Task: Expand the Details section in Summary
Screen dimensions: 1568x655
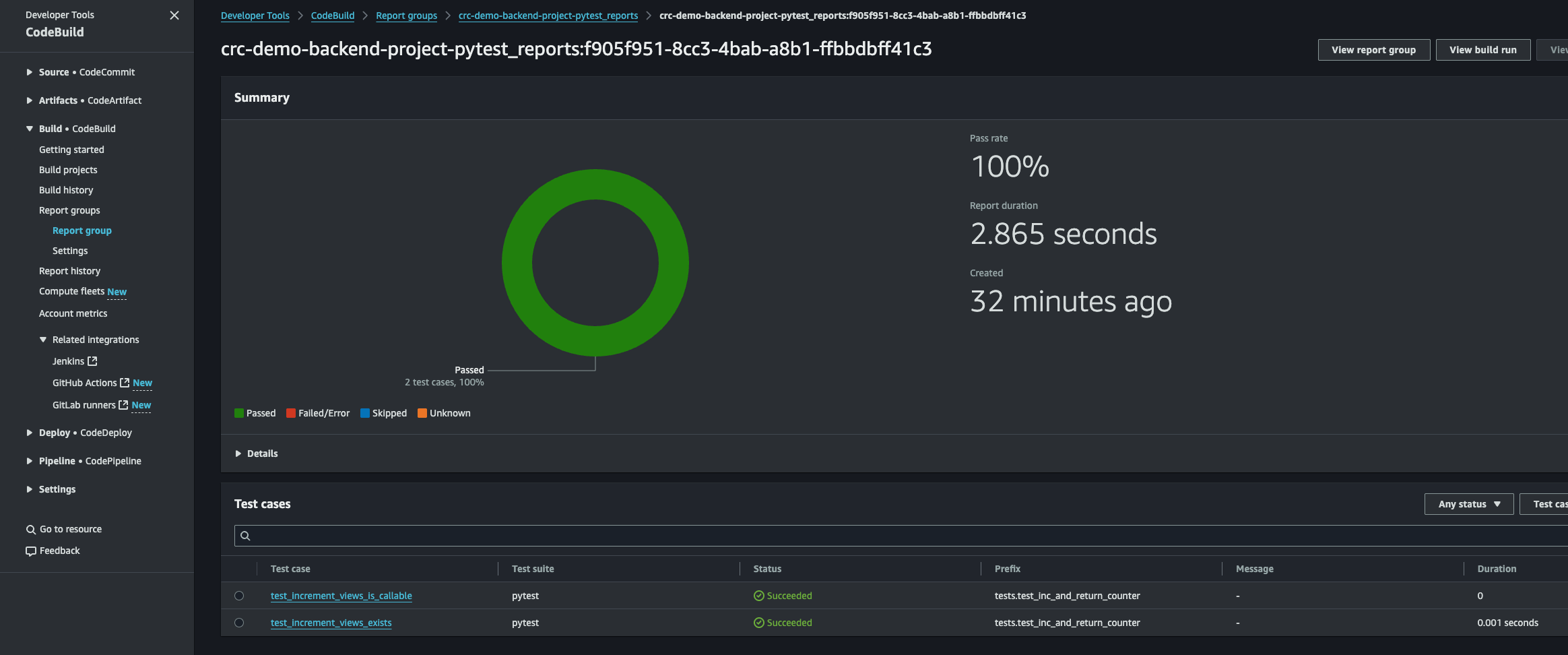Action: (238, 453)
